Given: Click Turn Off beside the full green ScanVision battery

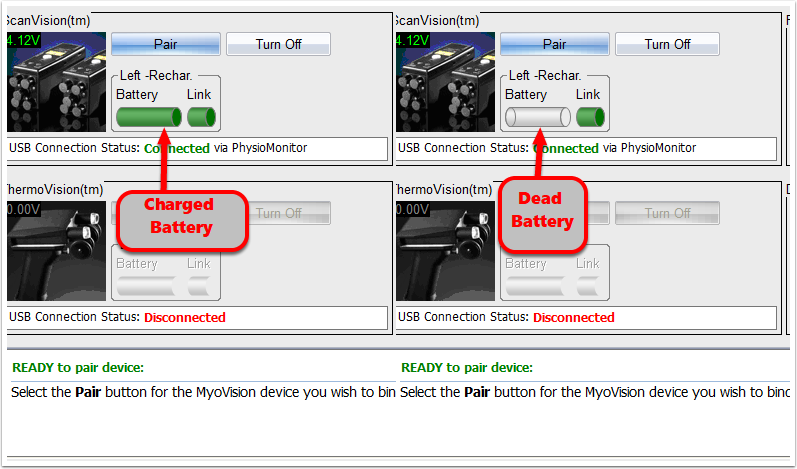Looking at the screenshot, I should click(279, 44).
